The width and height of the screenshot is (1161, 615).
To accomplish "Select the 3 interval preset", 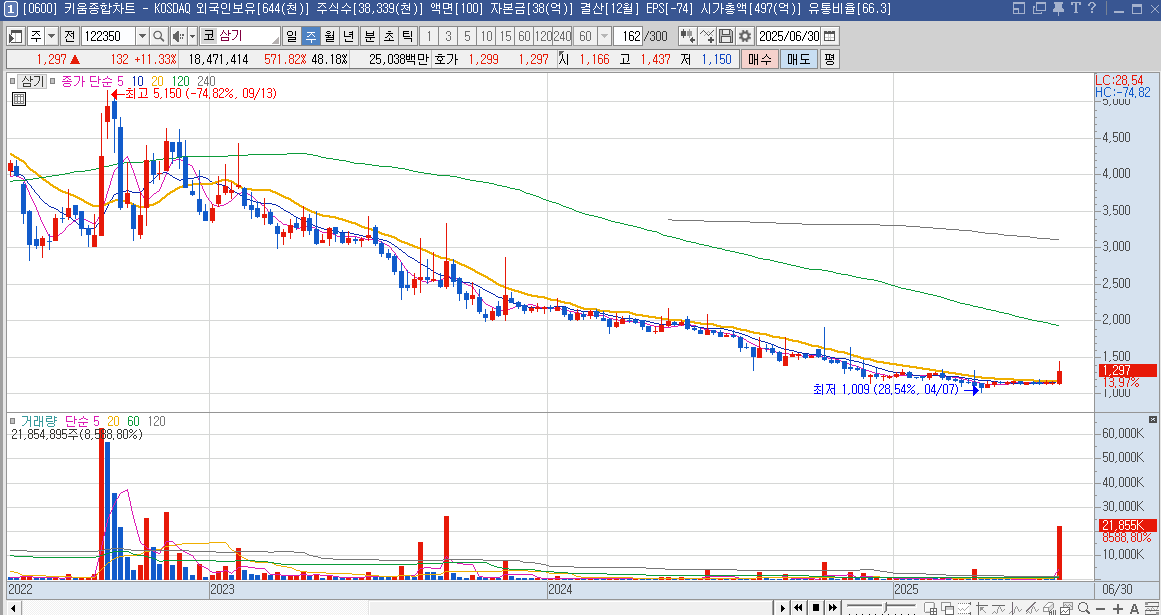I will click(448, 36).
